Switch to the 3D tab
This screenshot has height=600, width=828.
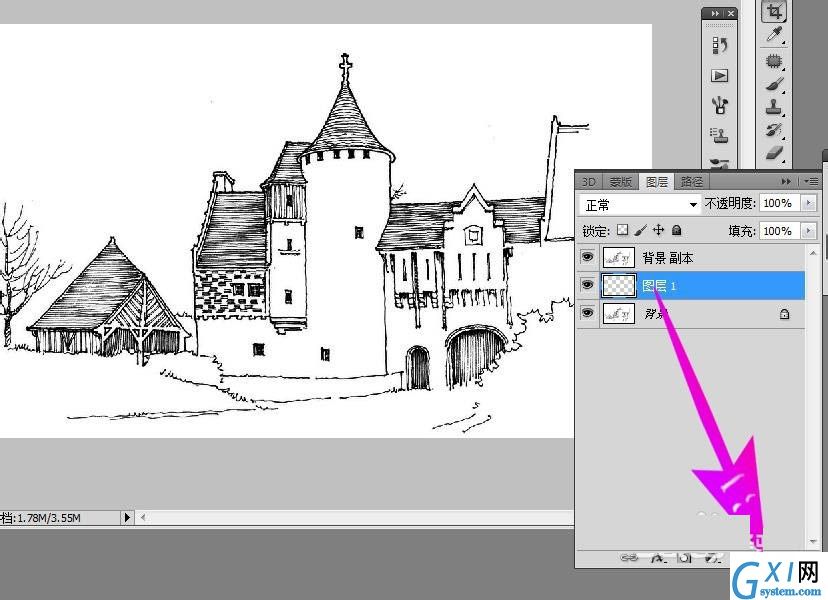click(x=588, y=182)
